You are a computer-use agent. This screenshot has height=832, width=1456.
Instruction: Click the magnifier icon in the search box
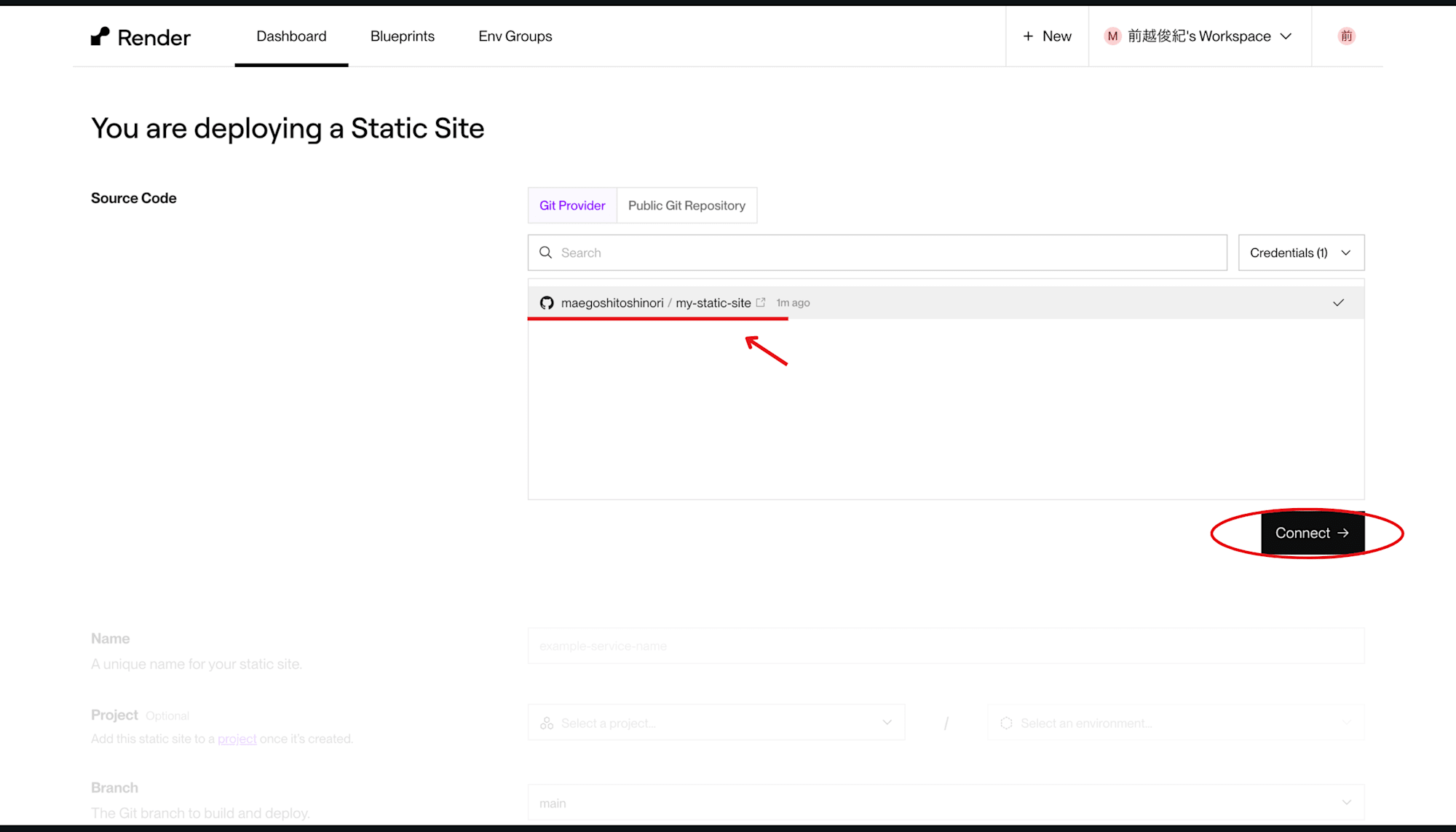click(x=545, y=253)
